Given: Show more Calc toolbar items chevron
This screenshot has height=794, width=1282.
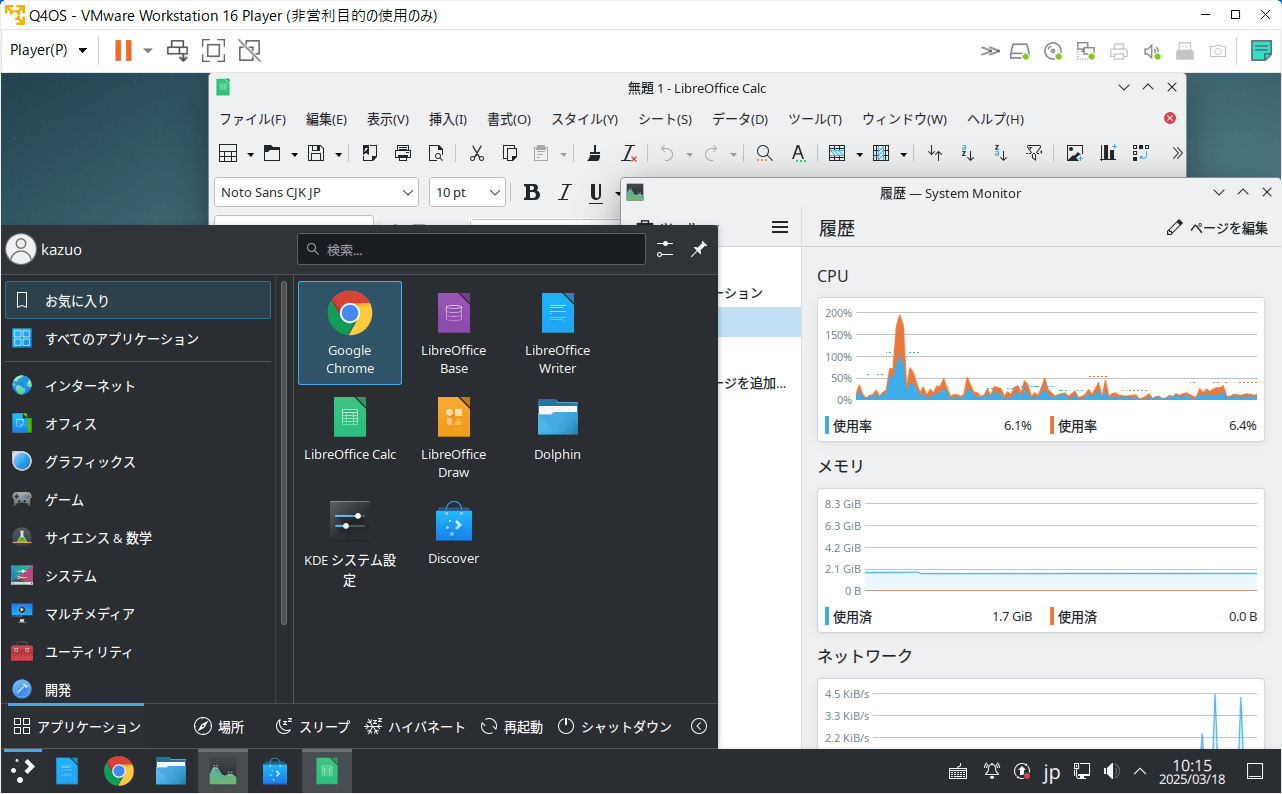Looking at the screenshot, I should 1177,153.
